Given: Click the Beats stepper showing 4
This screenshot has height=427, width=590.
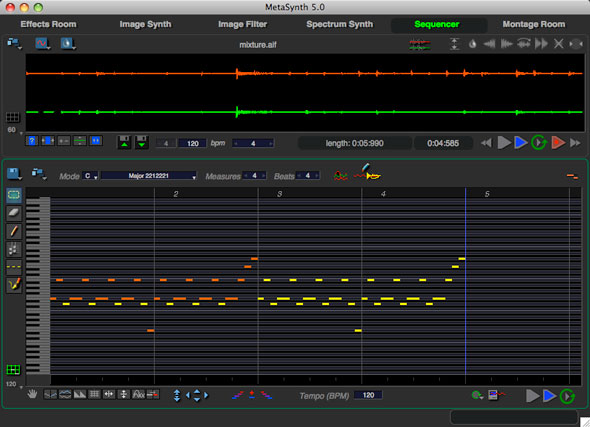Looking at the screenshot, I should (x=307, y=176).
